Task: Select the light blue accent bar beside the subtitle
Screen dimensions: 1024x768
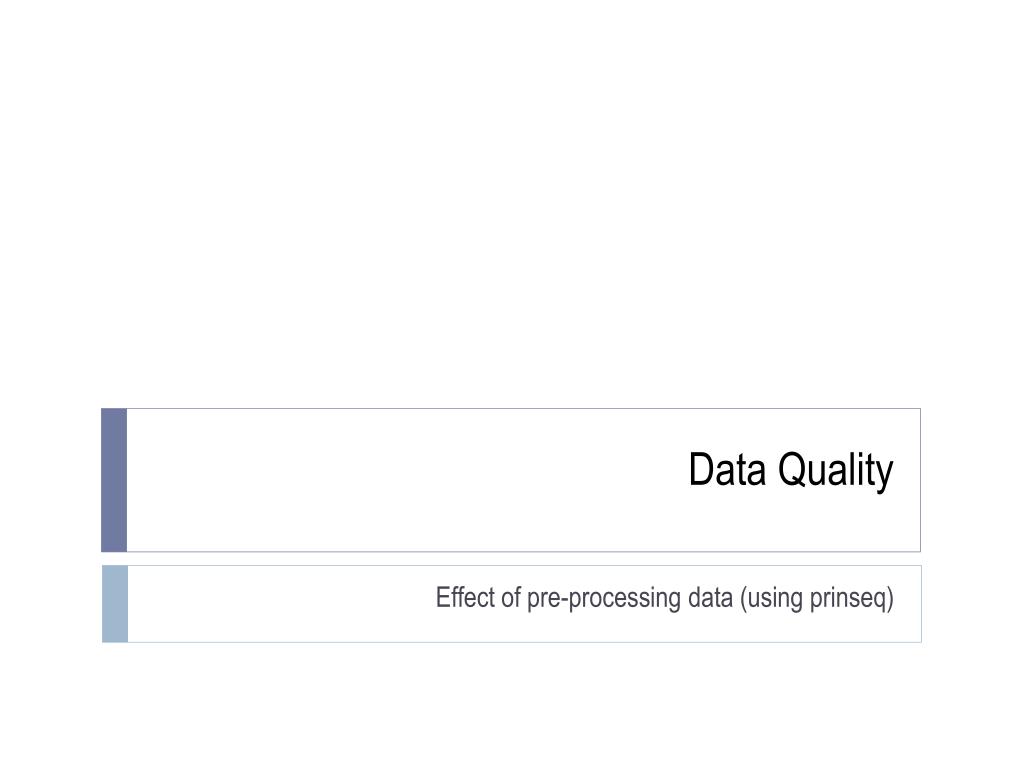Action: pyautogui.click(x=115, y=604)
